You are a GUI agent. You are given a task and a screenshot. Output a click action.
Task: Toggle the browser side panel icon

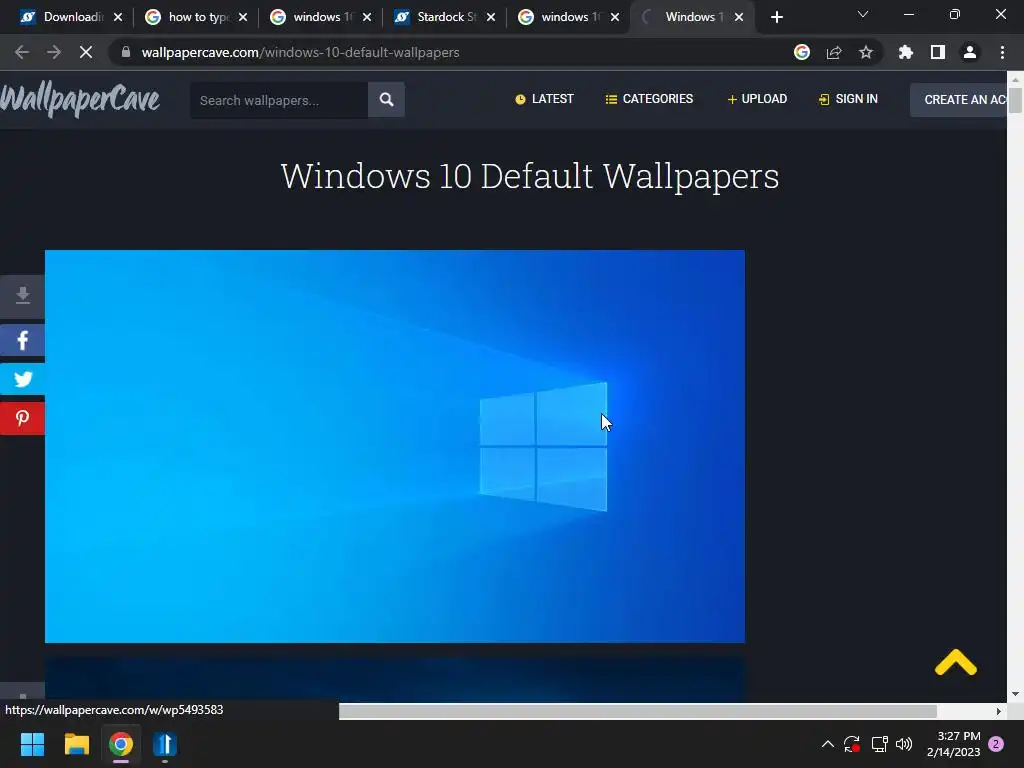(938, 52)
